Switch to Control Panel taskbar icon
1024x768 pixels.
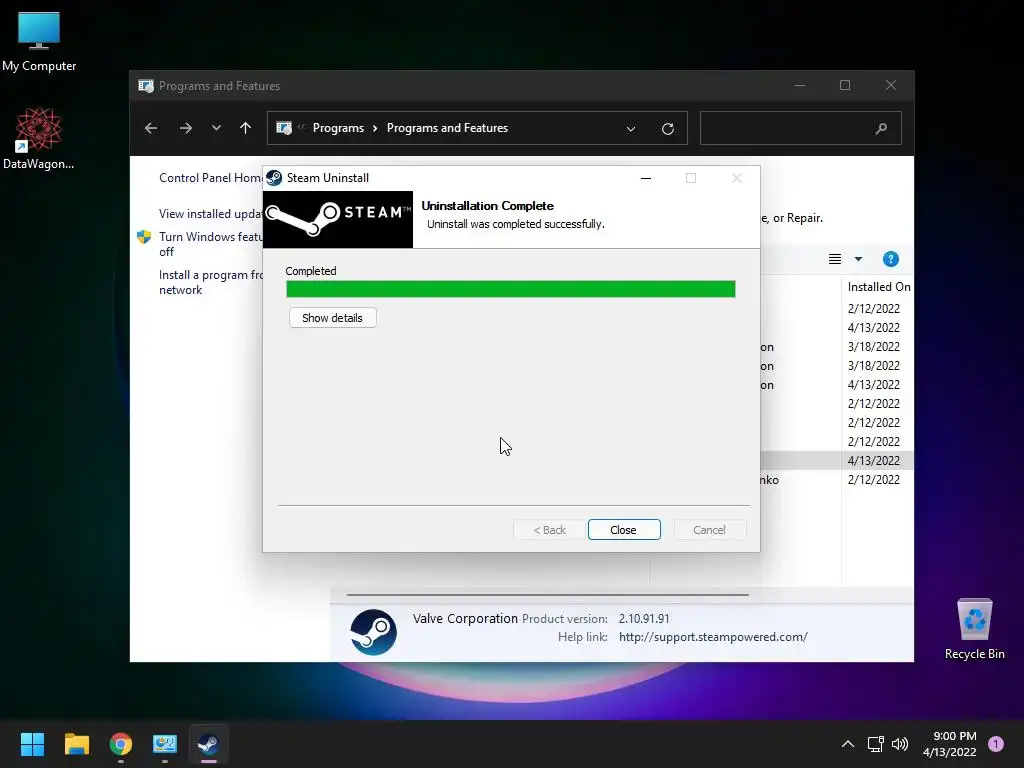pos(165,744)
